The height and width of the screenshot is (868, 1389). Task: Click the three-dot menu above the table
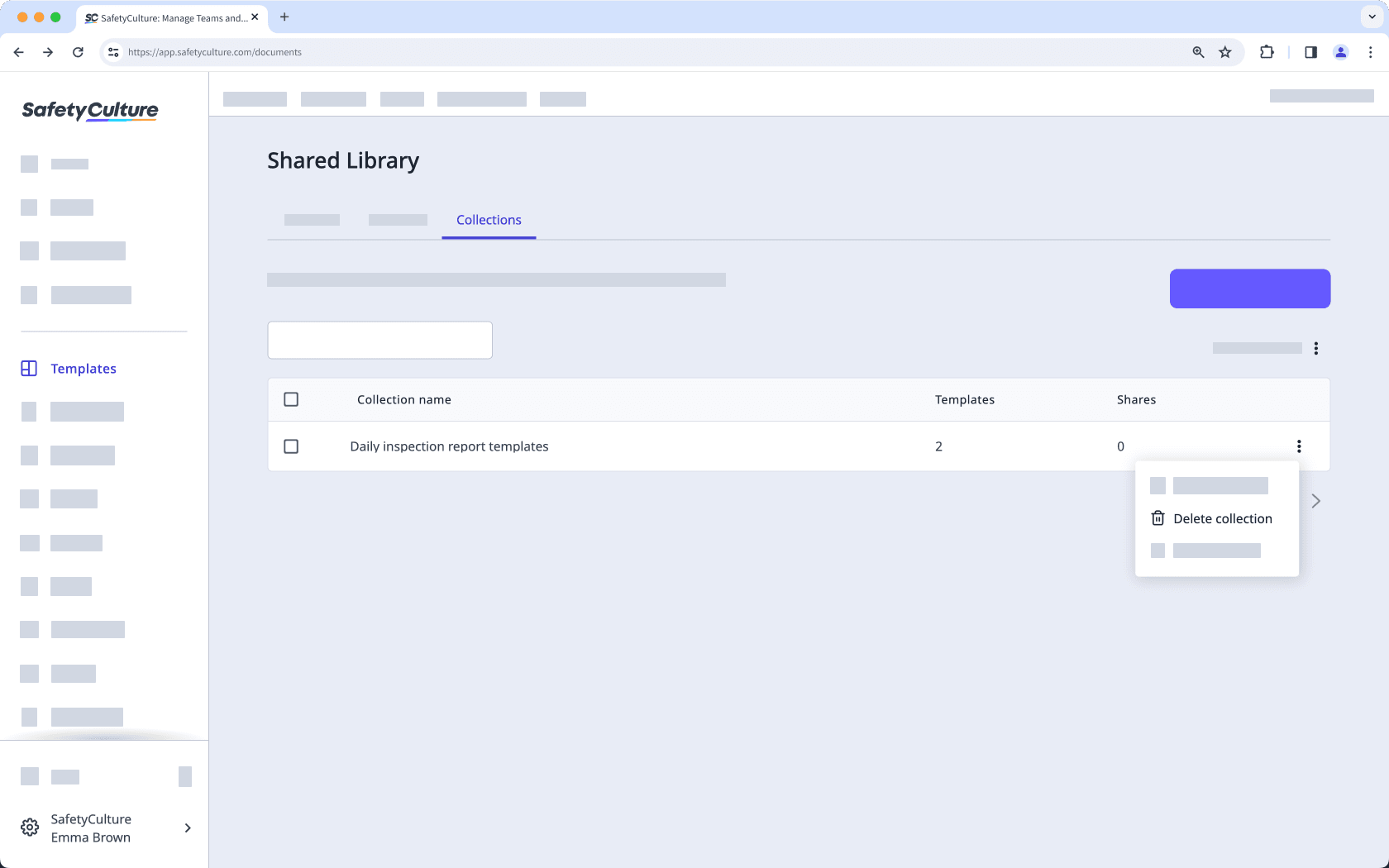1317,348
